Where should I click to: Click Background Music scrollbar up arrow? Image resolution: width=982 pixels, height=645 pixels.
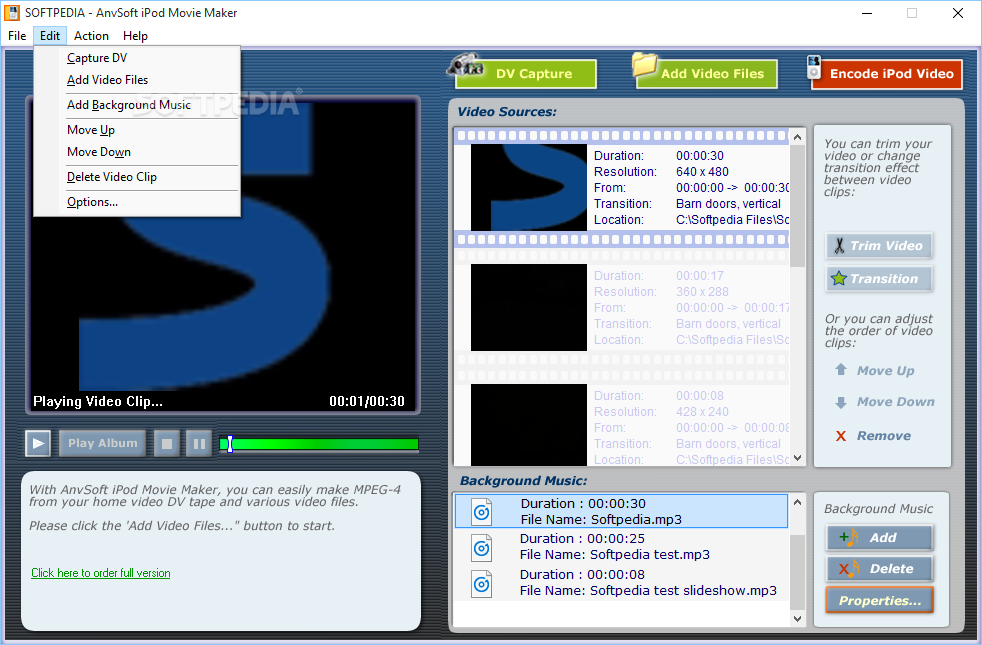tap(797, 502)
